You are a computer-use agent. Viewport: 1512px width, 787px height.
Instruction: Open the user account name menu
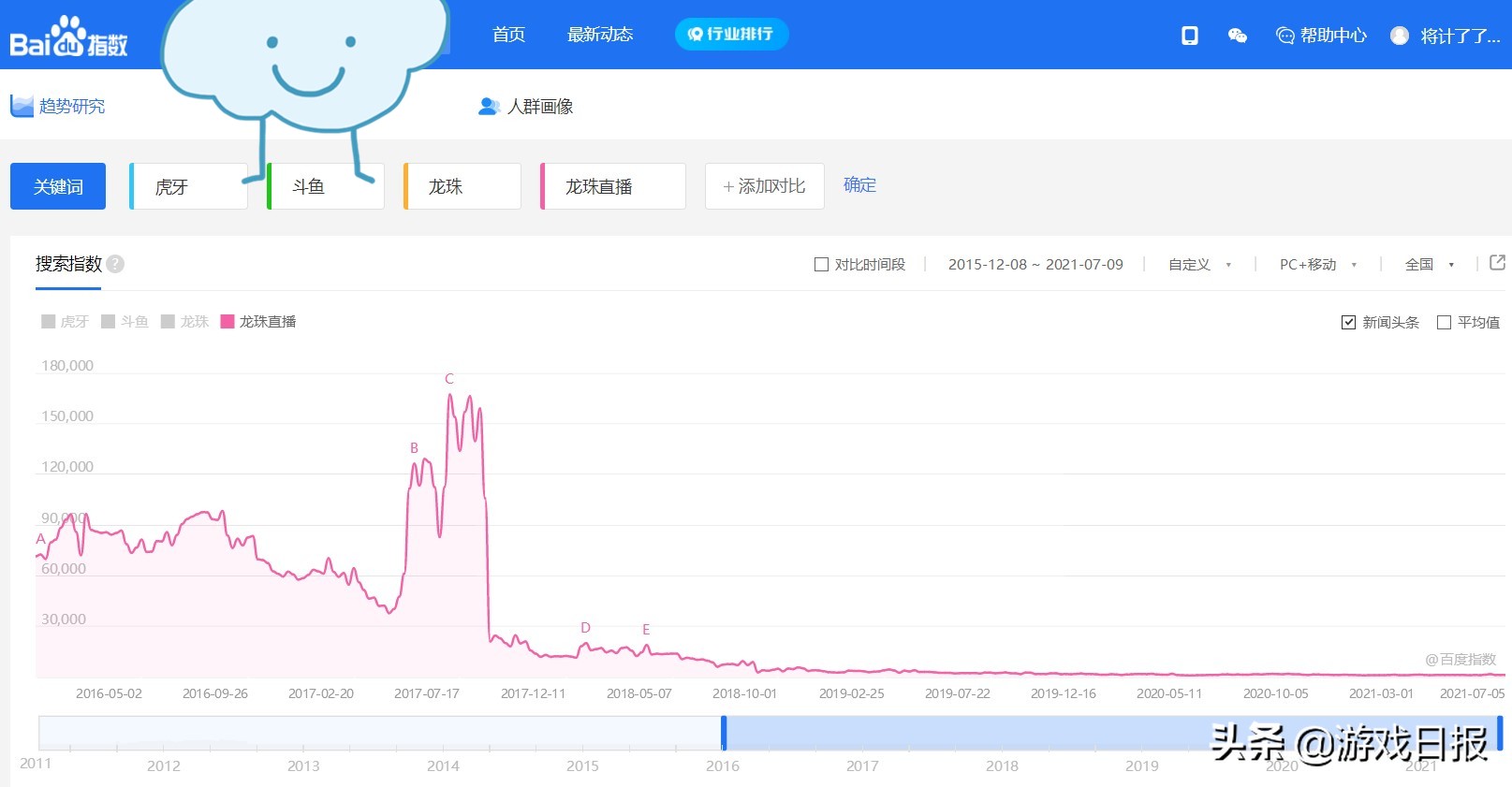tap(1460, 36)
